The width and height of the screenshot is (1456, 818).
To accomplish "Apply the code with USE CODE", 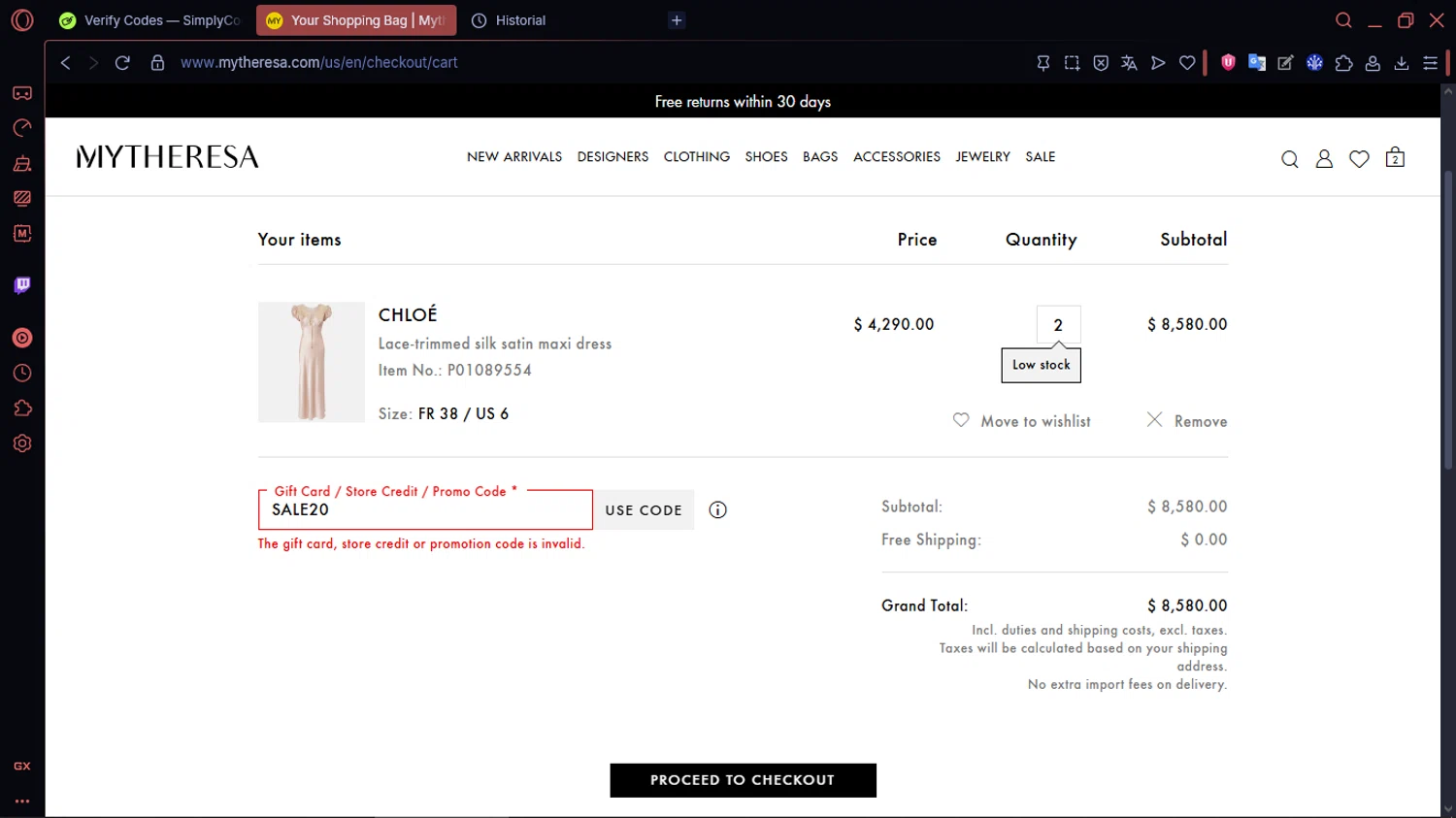I will 644,510.
